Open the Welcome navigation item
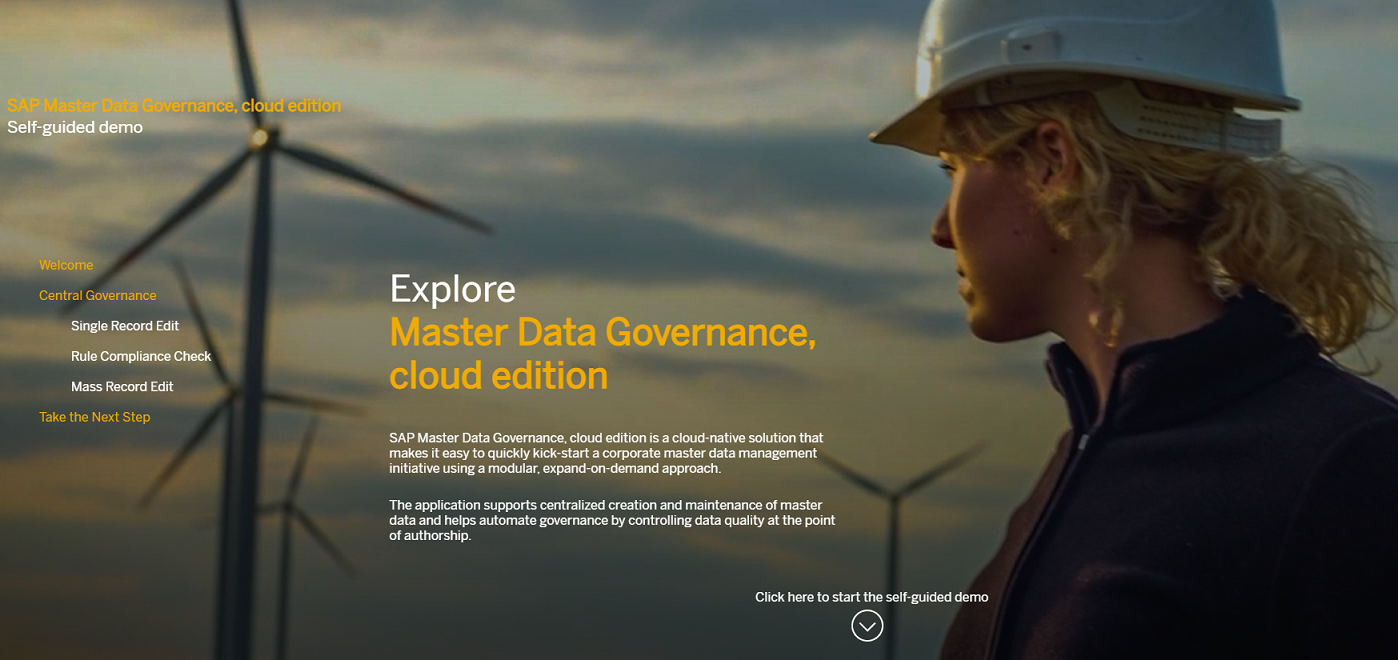 pos(66,265)
